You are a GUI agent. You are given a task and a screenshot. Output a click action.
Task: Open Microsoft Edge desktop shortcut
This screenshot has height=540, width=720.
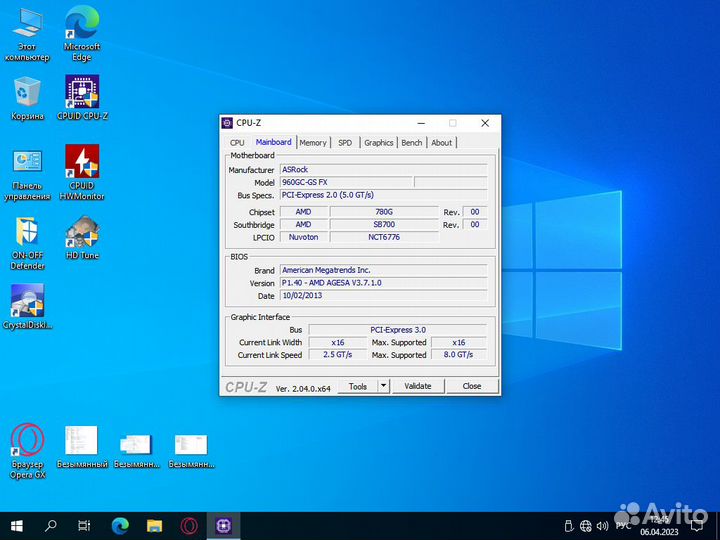[82, 35]
